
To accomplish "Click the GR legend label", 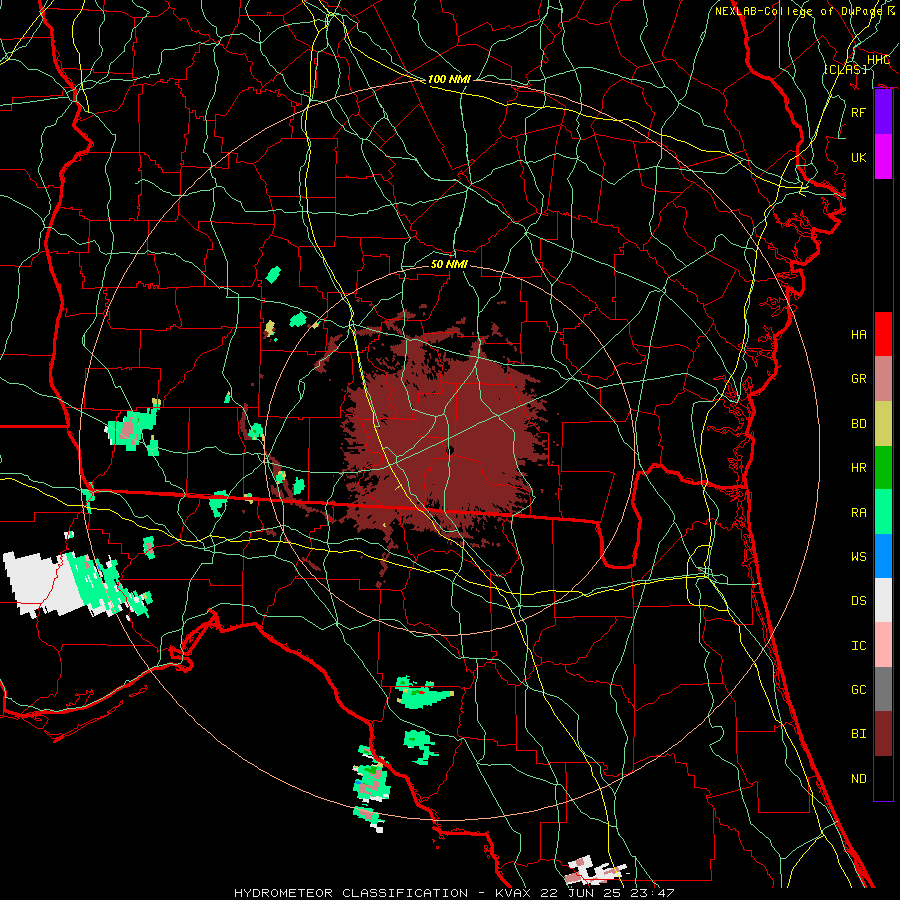I will point(858,379).
